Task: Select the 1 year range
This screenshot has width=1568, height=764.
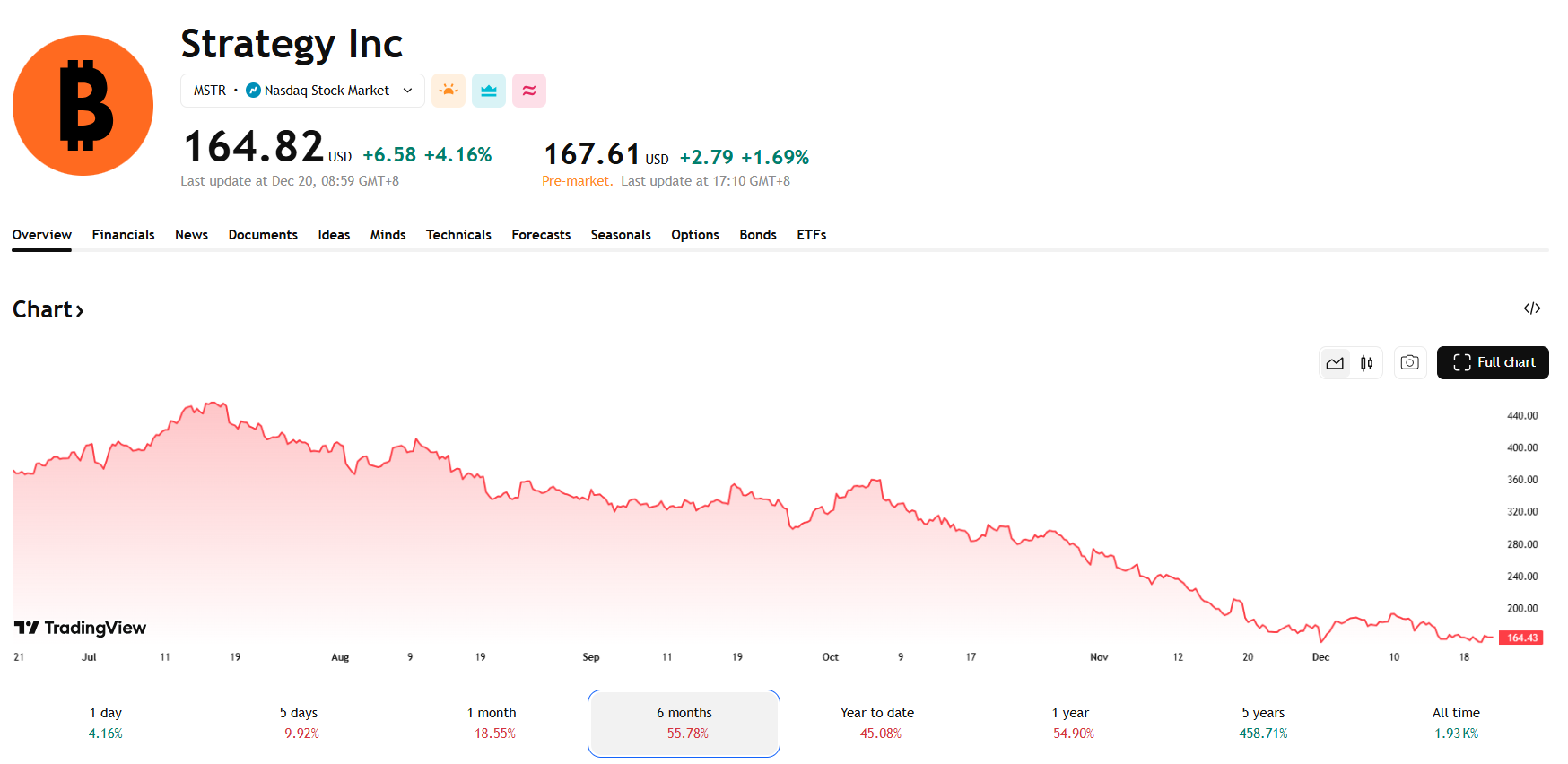Action: click(x=1070, y=723)
